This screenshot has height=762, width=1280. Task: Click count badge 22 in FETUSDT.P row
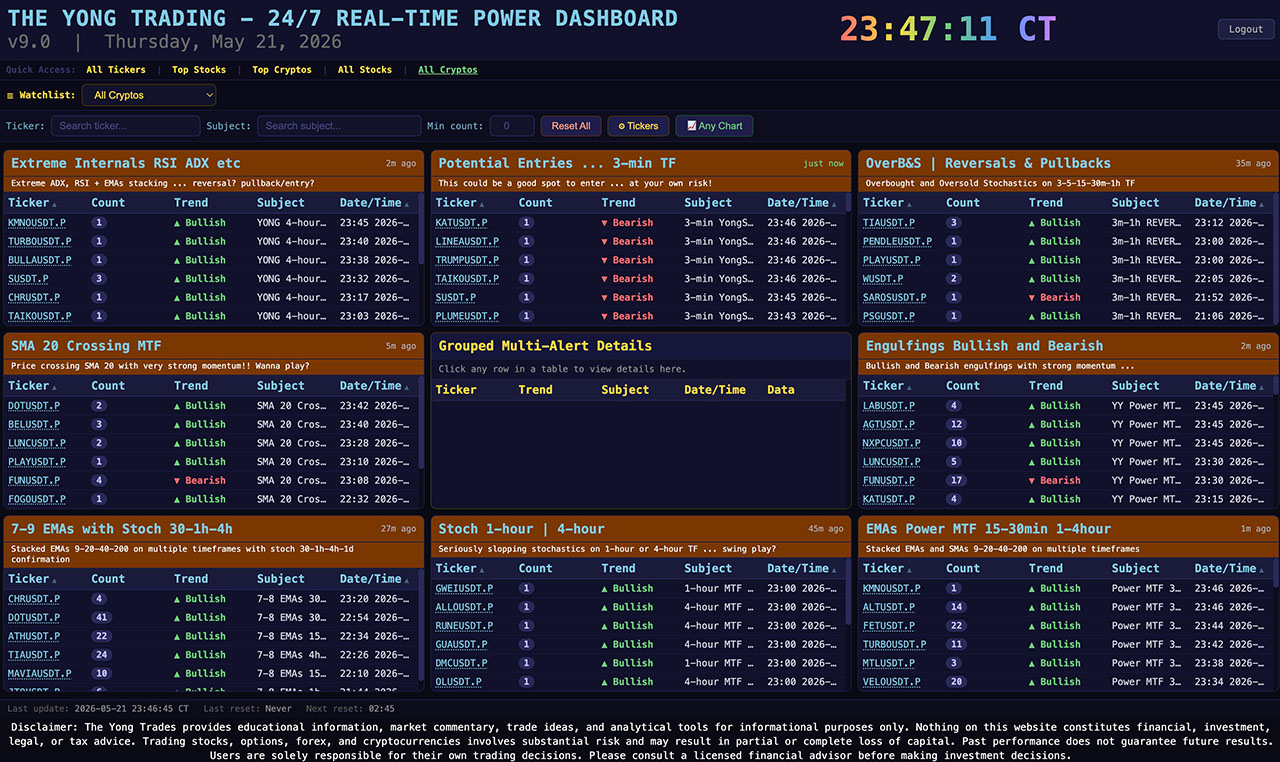point(956,626)
